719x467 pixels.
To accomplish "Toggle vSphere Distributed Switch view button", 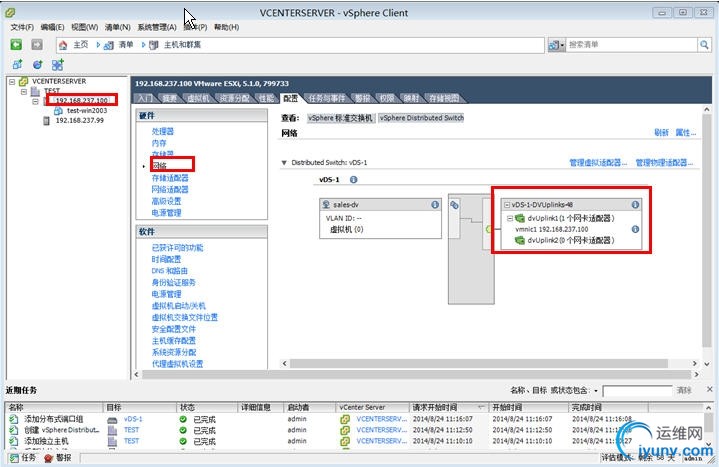I will 421,118.
